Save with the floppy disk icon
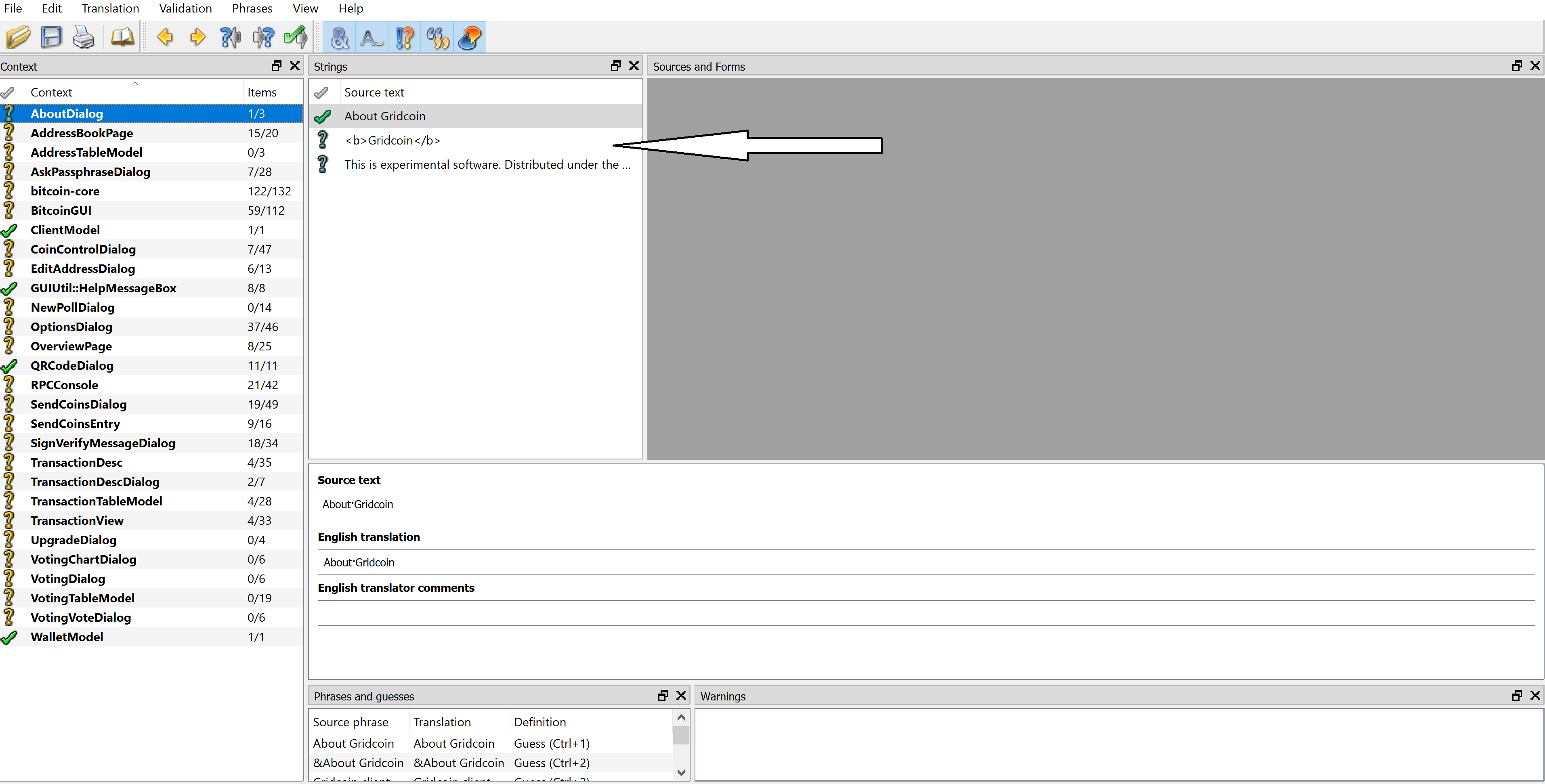The height and width of the screenshot is (784, 1545). [x=51, y=37]
